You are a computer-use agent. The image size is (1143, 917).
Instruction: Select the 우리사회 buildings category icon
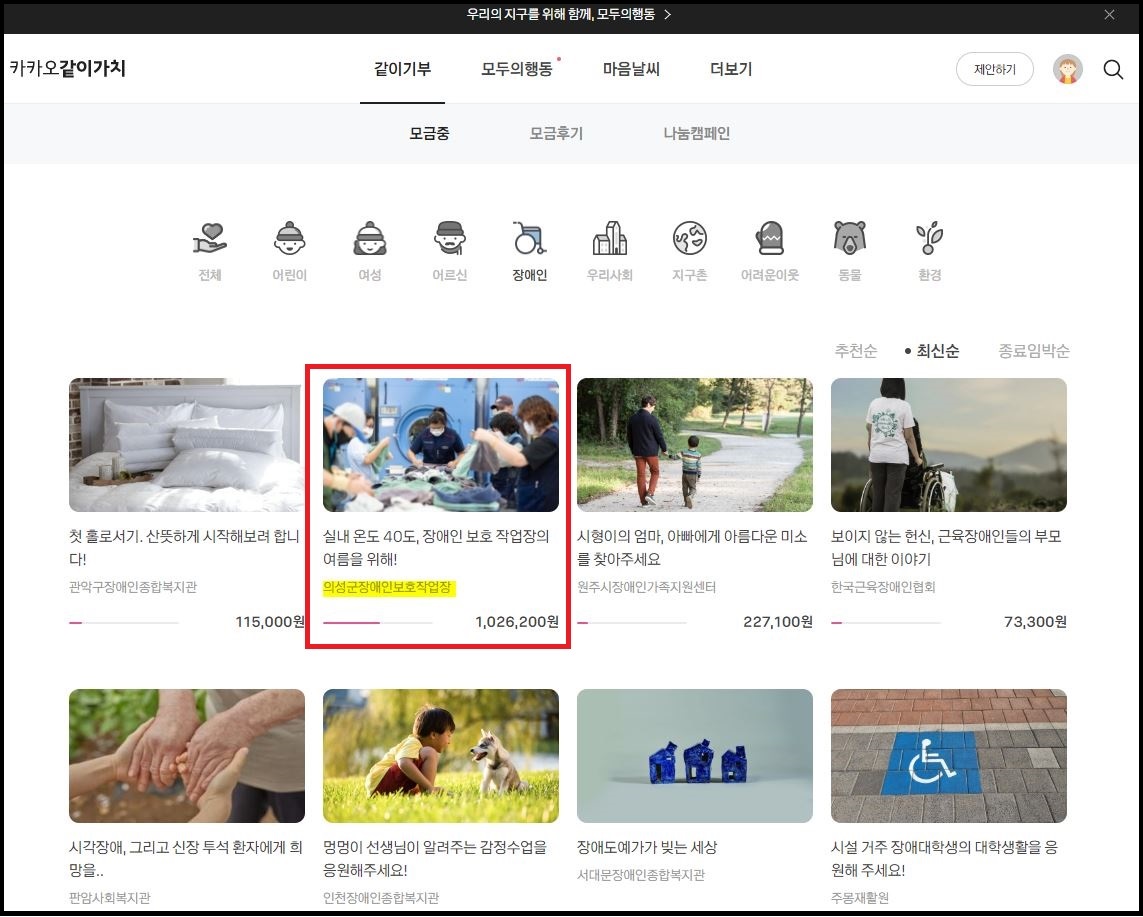pos(609,238)
